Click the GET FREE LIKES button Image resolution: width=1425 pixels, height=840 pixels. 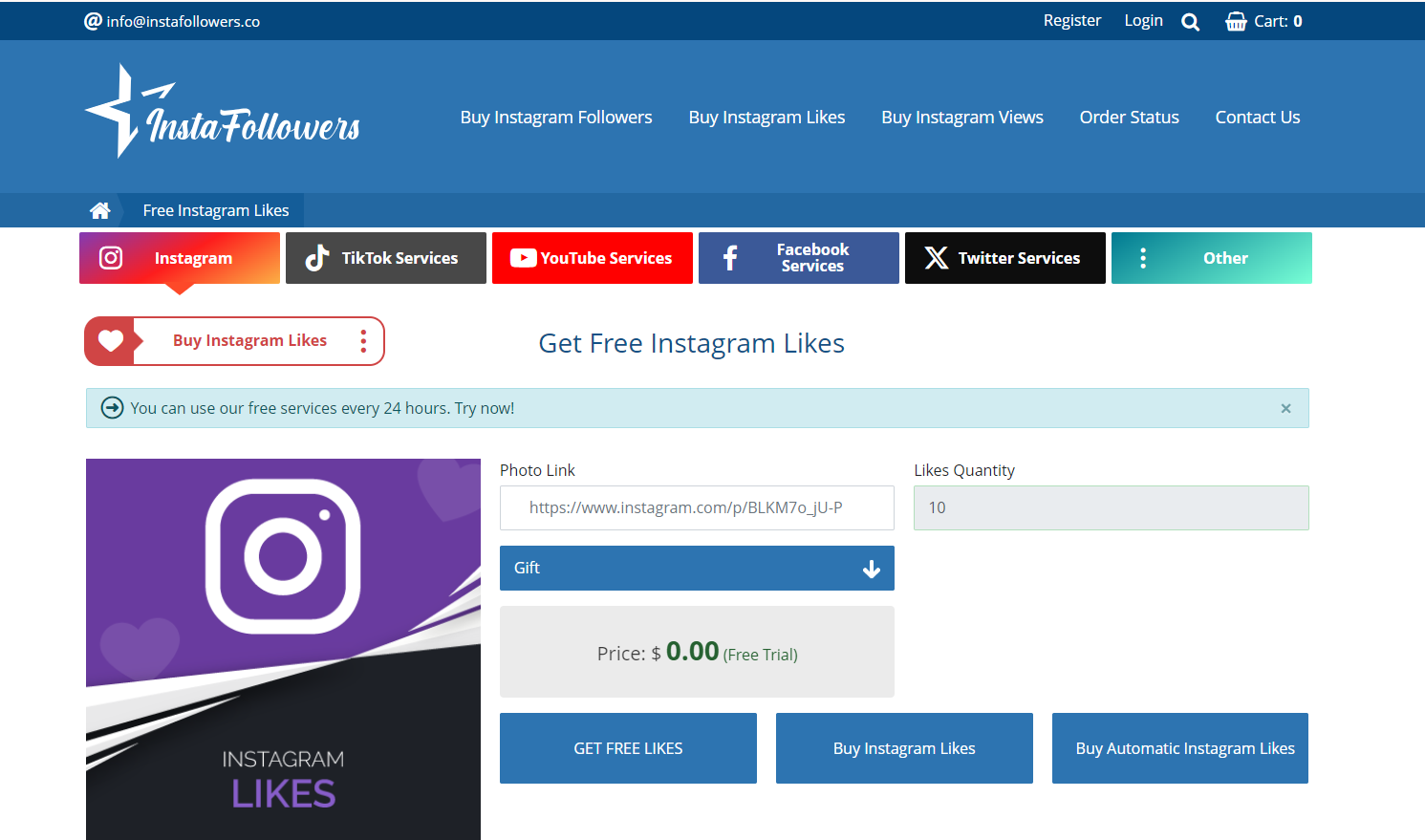(x=628, y=748)
